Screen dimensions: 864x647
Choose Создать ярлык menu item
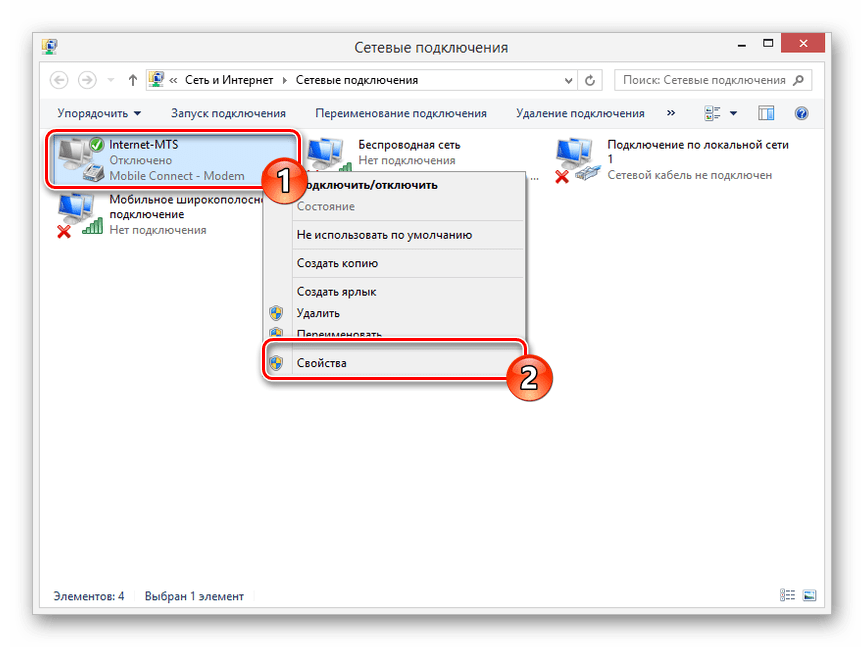tap(394, 292)
